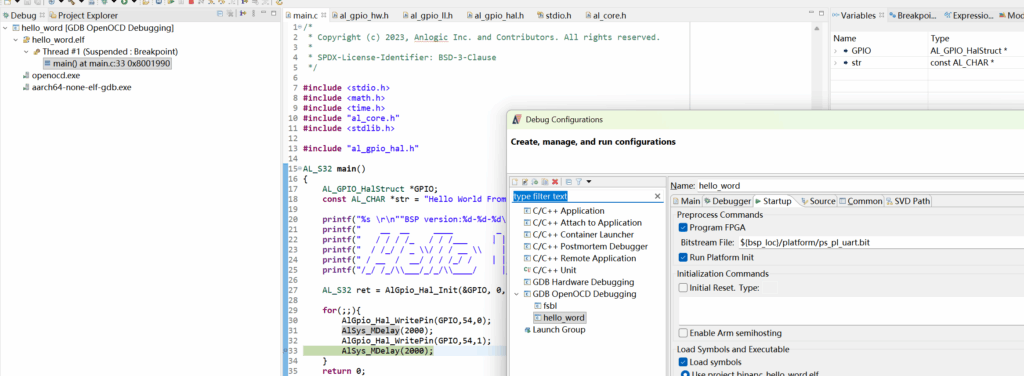
Task: Collapse hello_word.elf tree node
Action: click(x=16, y=40)
